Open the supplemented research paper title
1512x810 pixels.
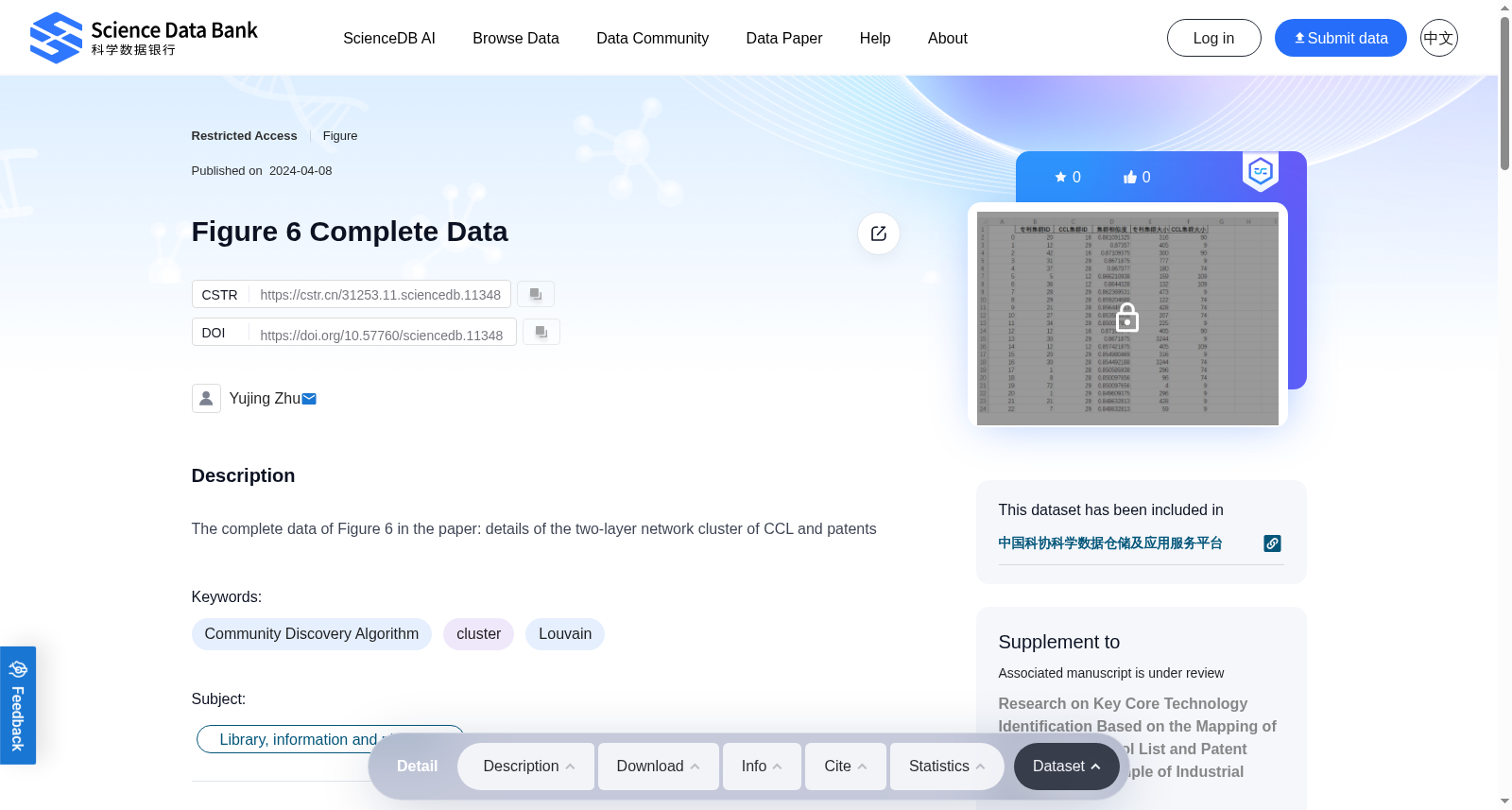[x=1137, y=737]
